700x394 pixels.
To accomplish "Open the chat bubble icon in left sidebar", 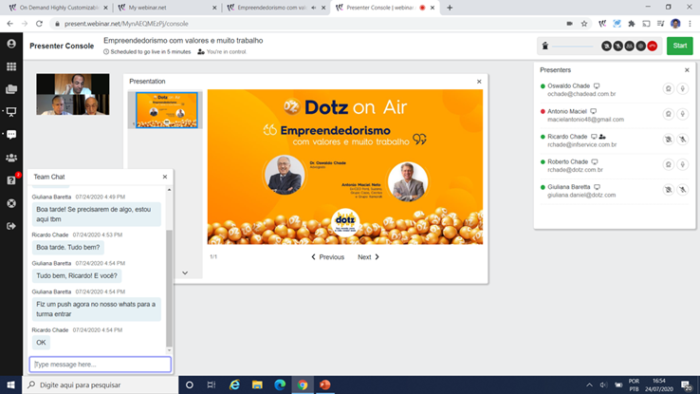I will tap(11, 135).
